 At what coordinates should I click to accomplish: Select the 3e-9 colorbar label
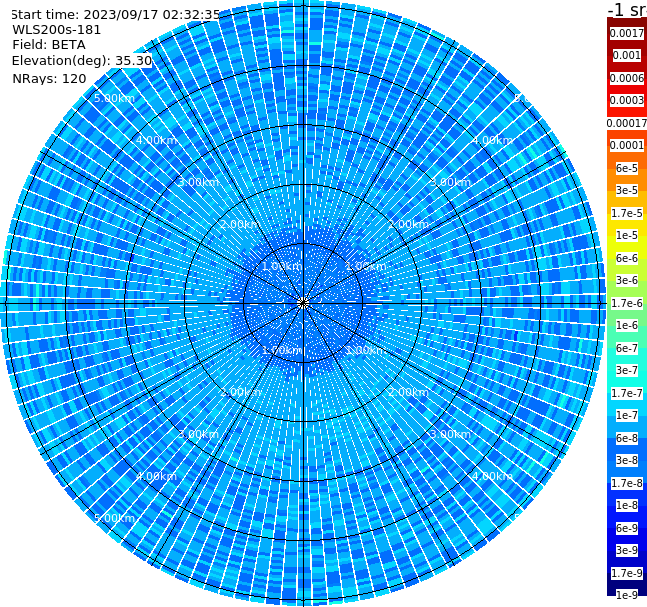tap(627, 550)
